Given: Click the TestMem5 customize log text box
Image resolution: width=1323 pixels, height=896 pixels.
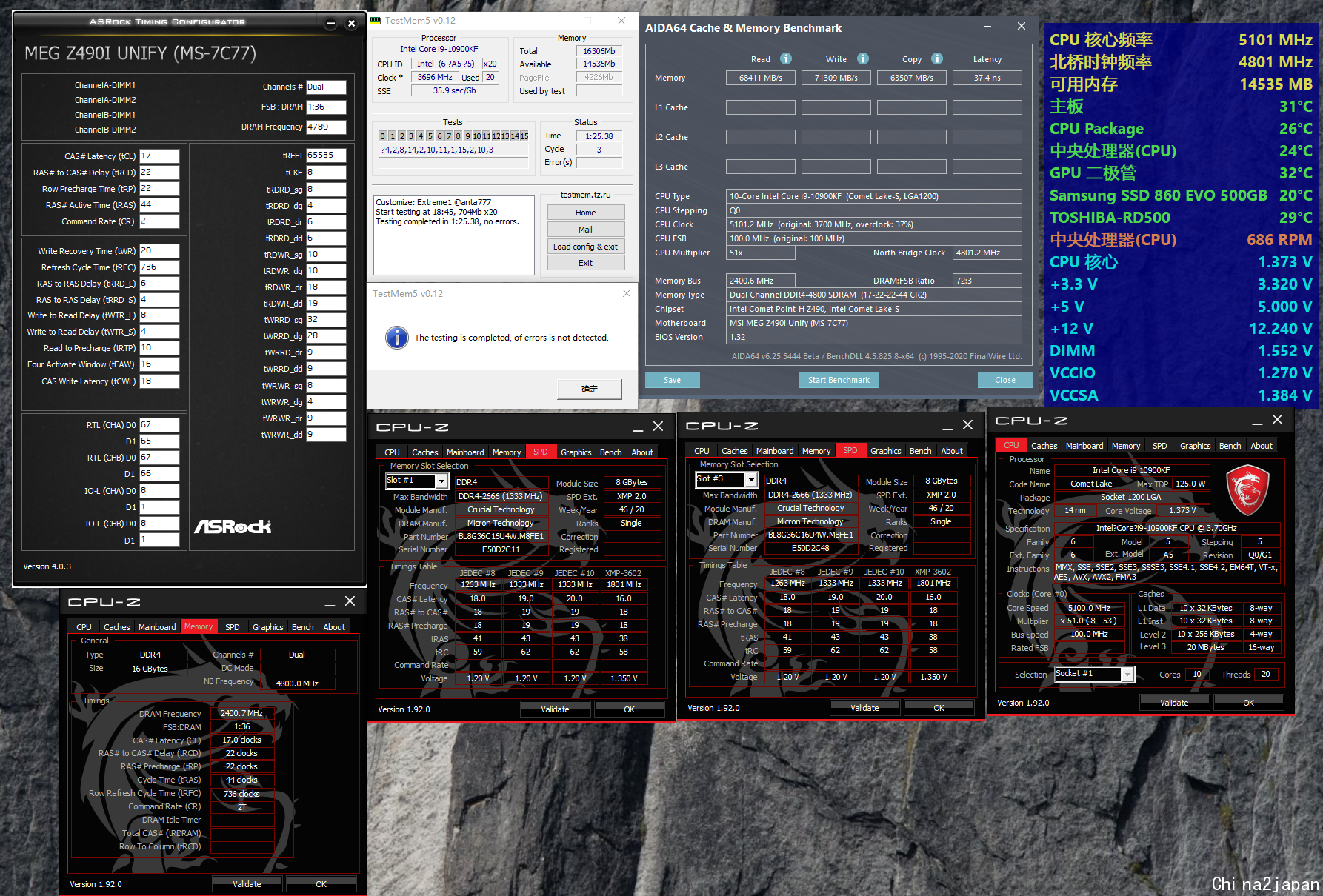Looking at the screenshot, I should (453, 235).
